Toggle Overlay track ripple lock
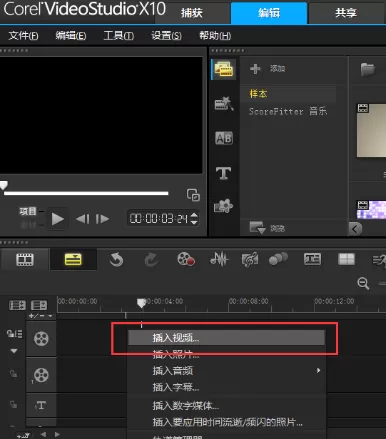The image size is (386, 439). coord(13,374)
